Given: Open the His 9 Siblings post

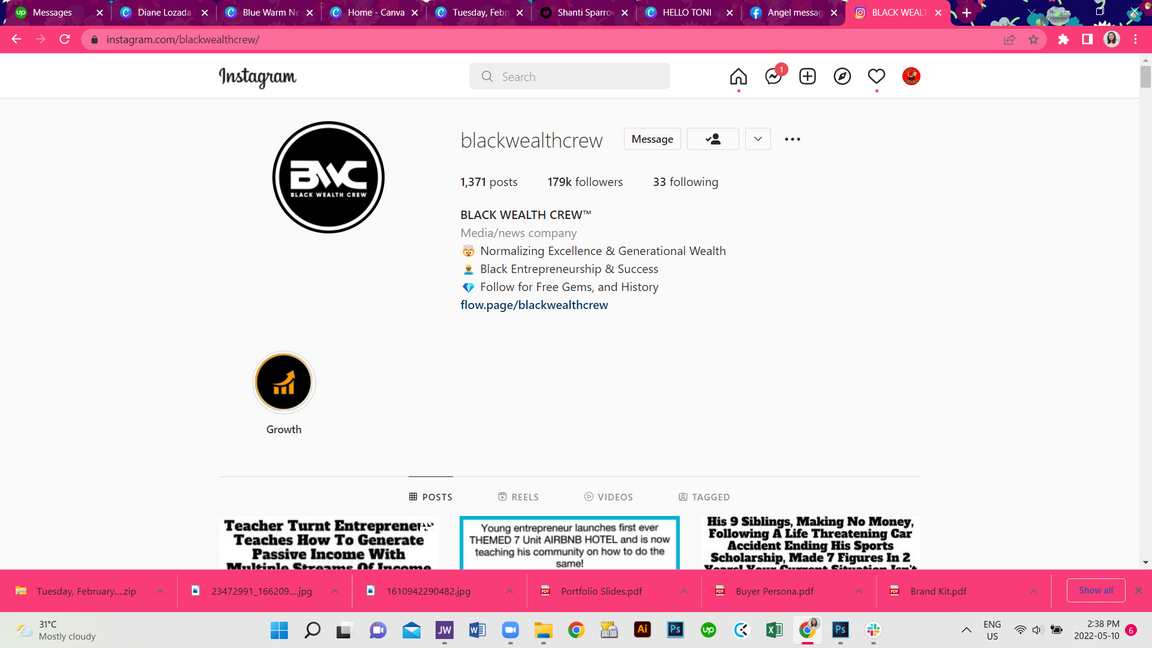Looking at the screenshot, I should click(x=810, y=543).
